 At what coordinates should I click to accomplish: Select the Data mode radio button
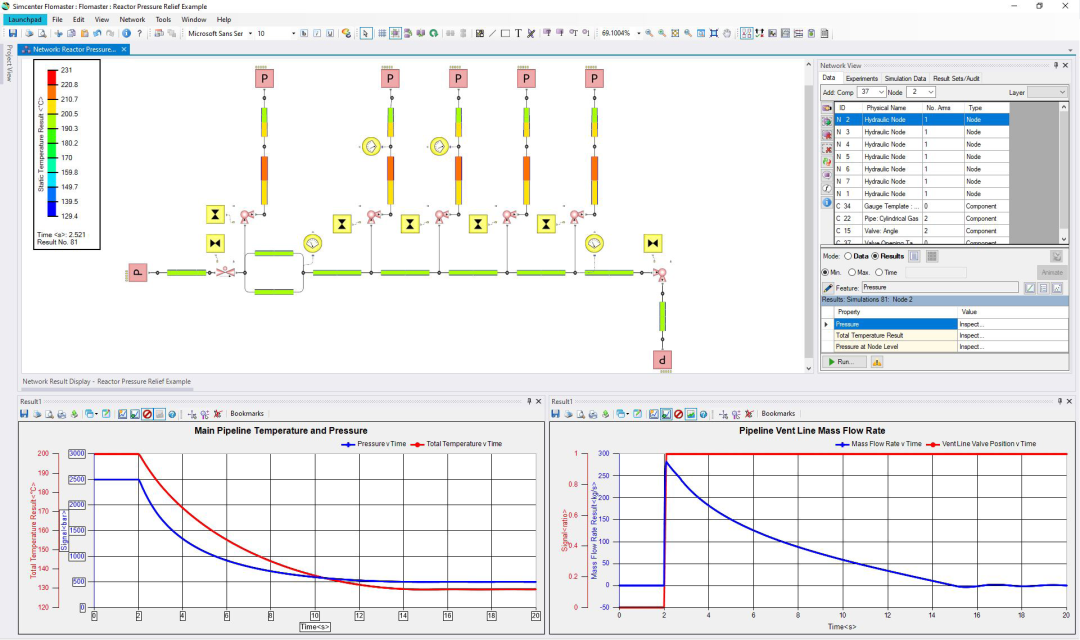click(848, 256)
